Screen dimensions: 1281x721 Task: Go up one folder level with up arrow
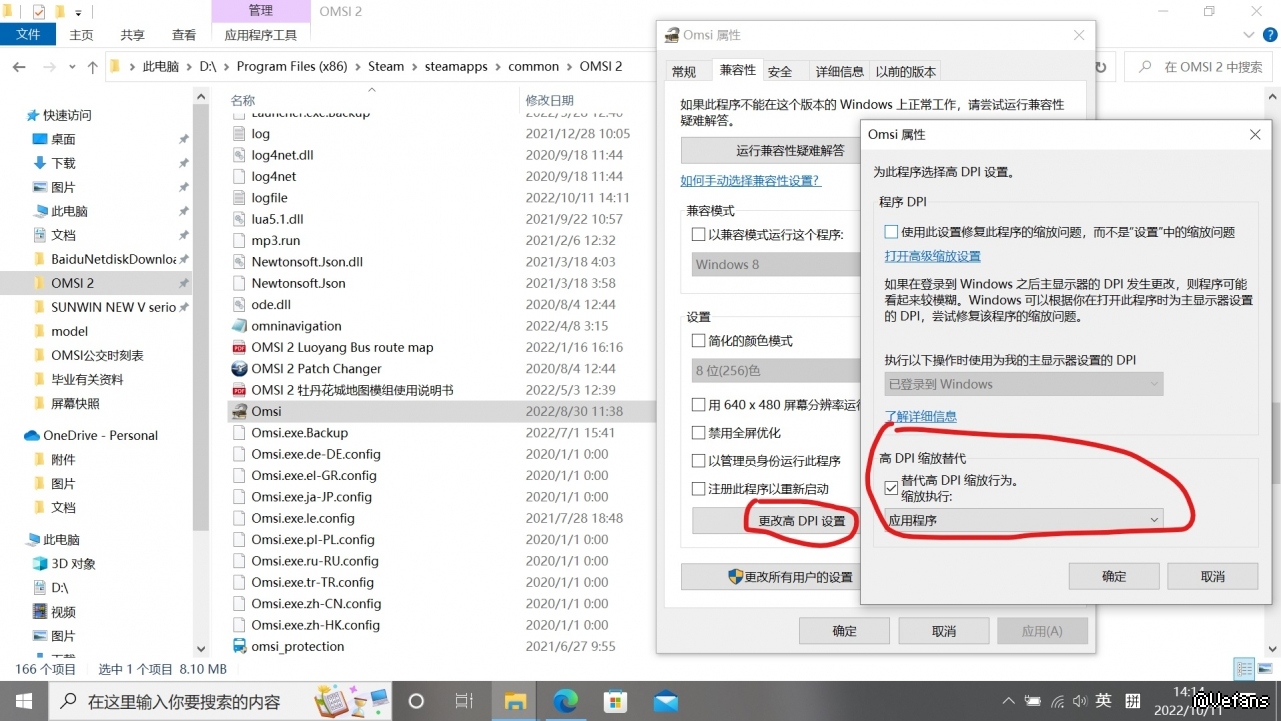coord(92,67)
